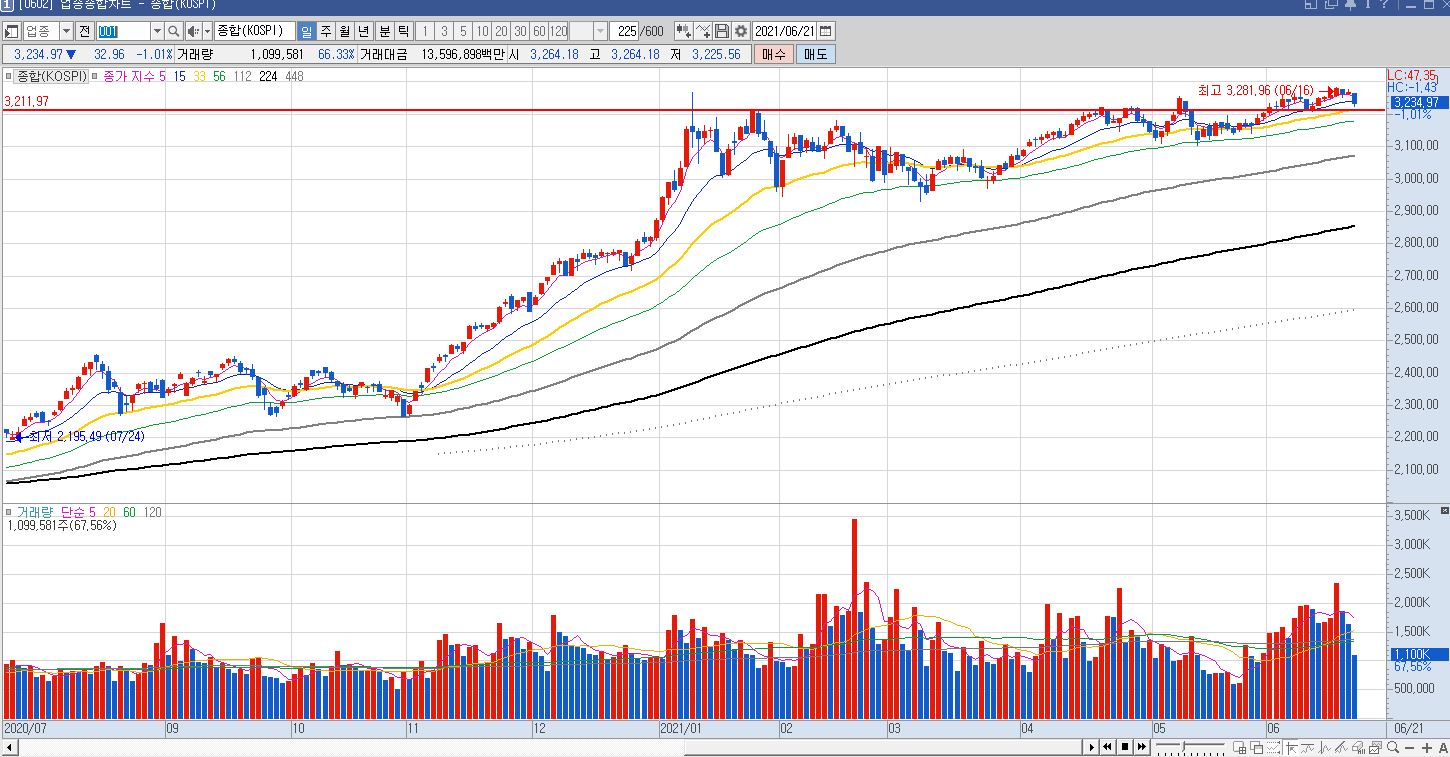
Task: Click the 2021/06/21 date input field
Action: (x=786, y=31)
